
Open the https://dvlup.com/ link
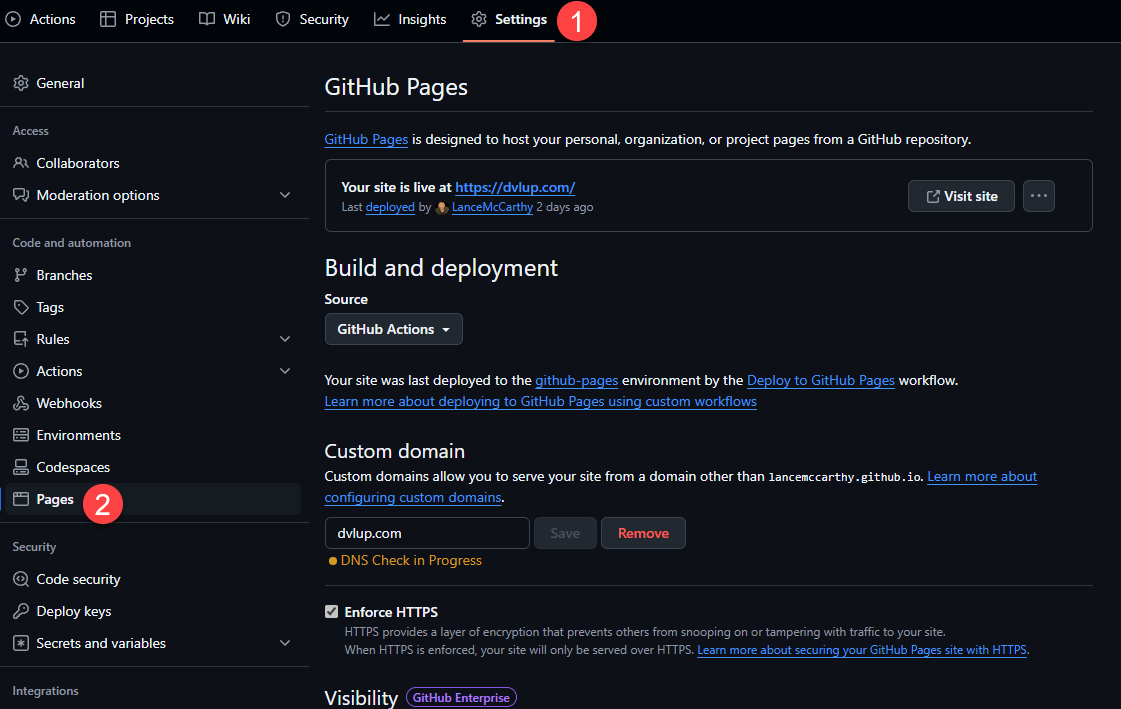click(x=515, y=187)
